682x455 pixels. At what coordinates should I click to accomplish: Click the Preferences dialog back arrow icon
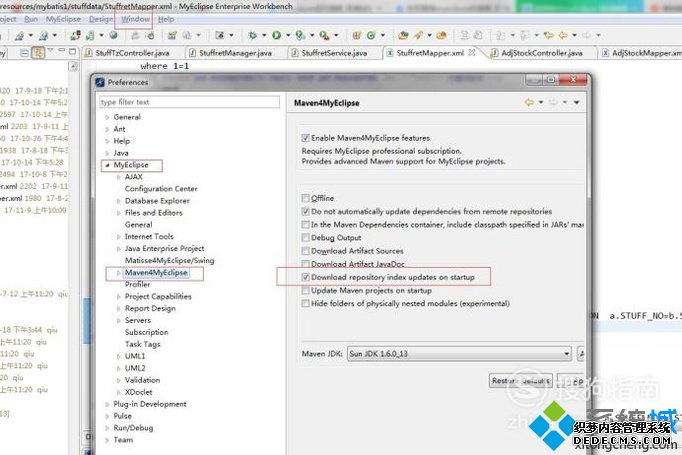point(529,102)
